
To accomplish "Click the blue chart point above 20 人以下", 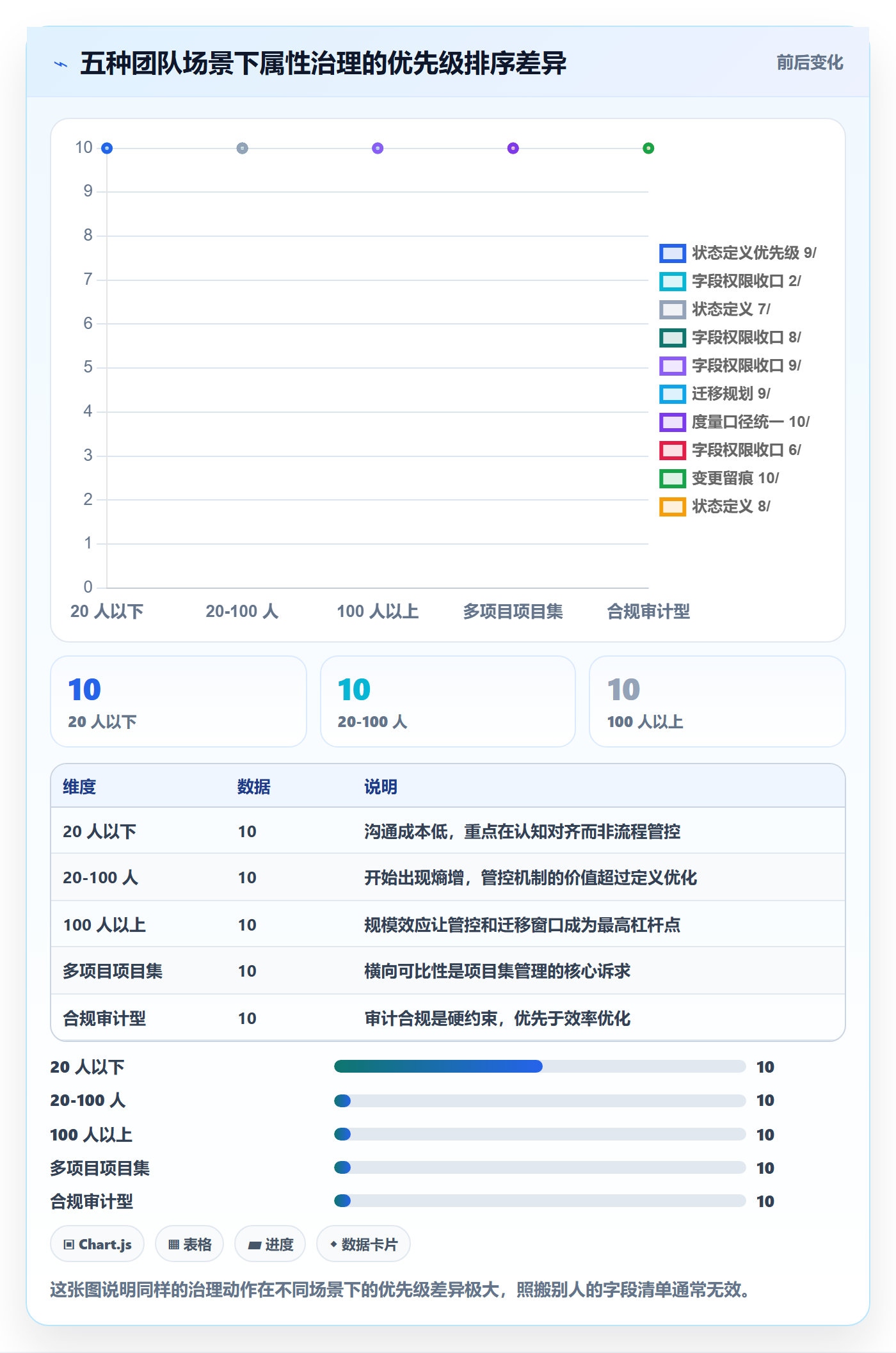I will (x=107, y=148).
